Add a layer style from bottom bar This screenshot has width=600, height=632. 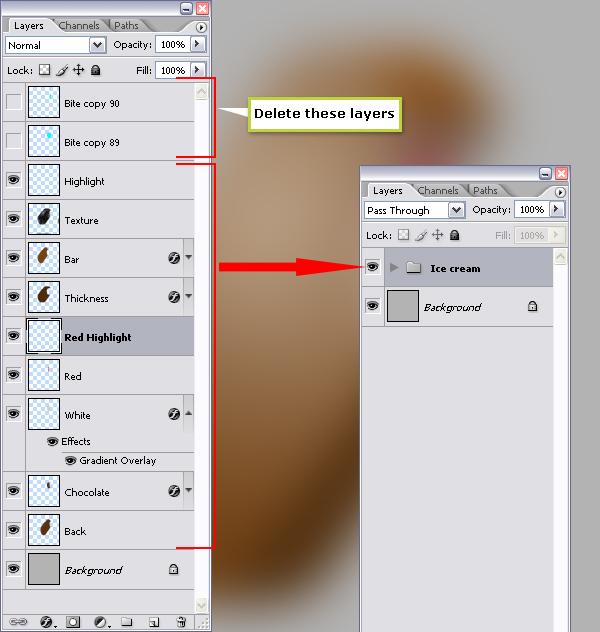47,622
